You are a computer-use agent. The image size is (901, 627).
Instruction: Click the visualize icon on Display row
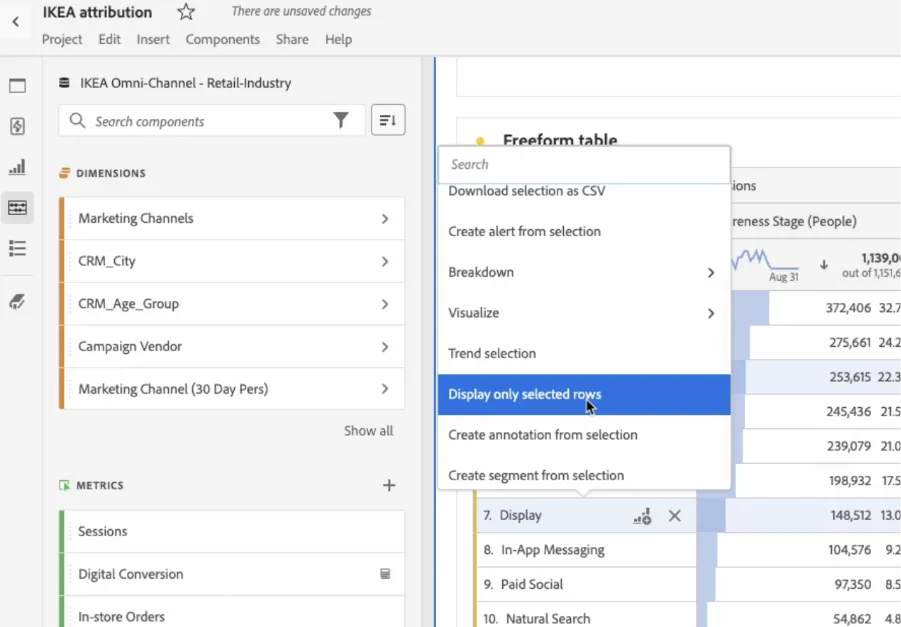(642, 516)
